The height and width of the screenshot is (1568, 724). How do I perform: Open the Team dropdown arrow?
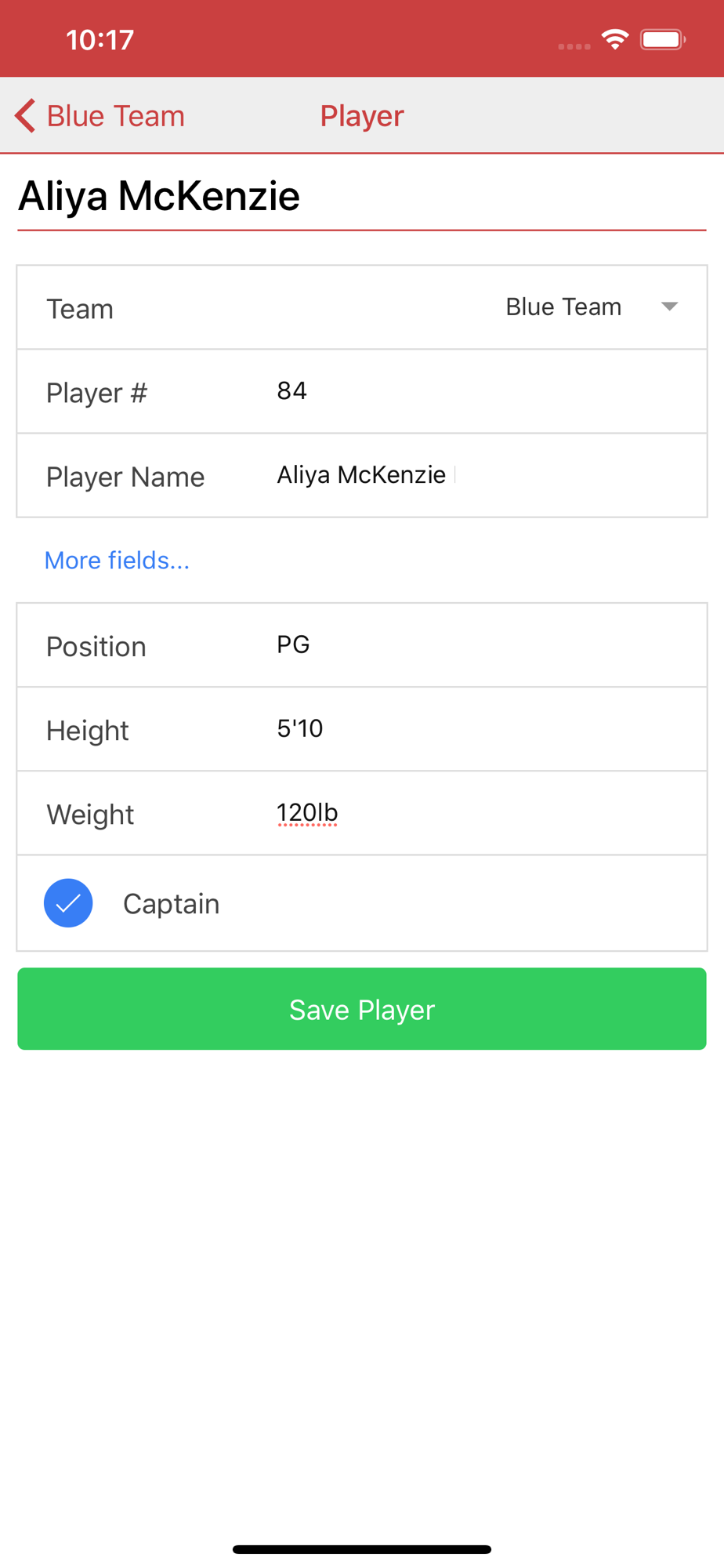669,307
